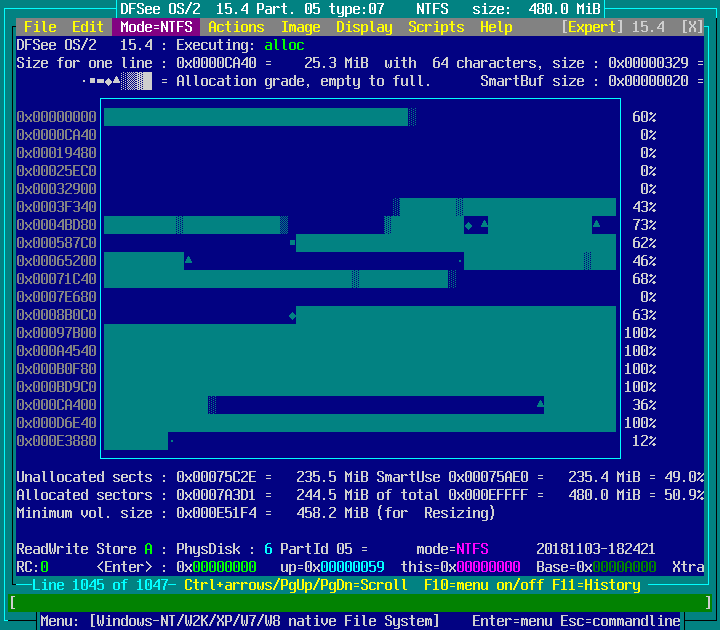Click into the green command line field

click(360, 603)
